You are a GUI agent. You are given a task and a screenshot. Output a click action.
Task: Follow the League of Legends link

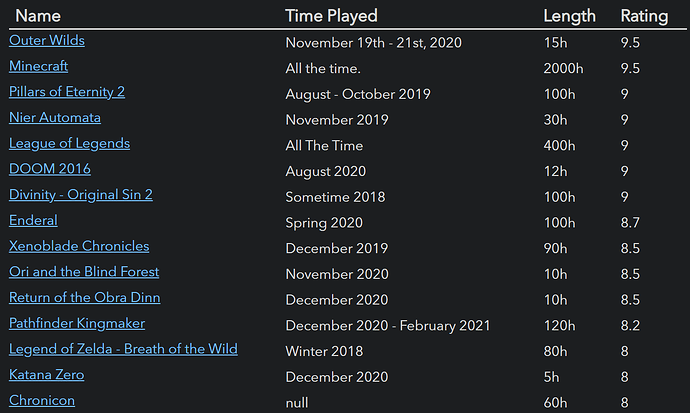(x=69, y=143)
